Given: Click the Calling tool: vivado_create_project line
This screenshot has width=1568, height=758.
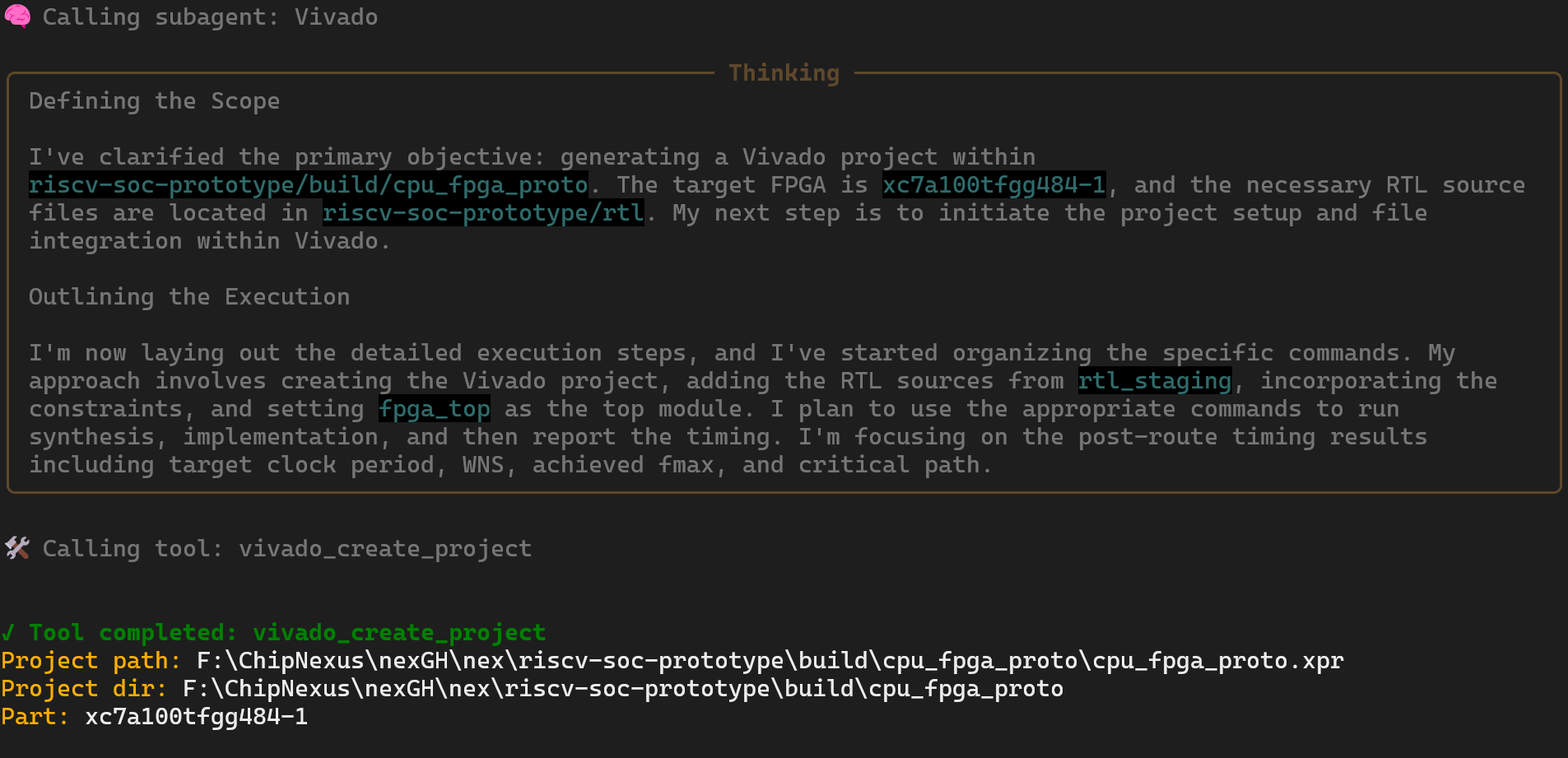Looking at the screenshot, I should tap(287, 548).
